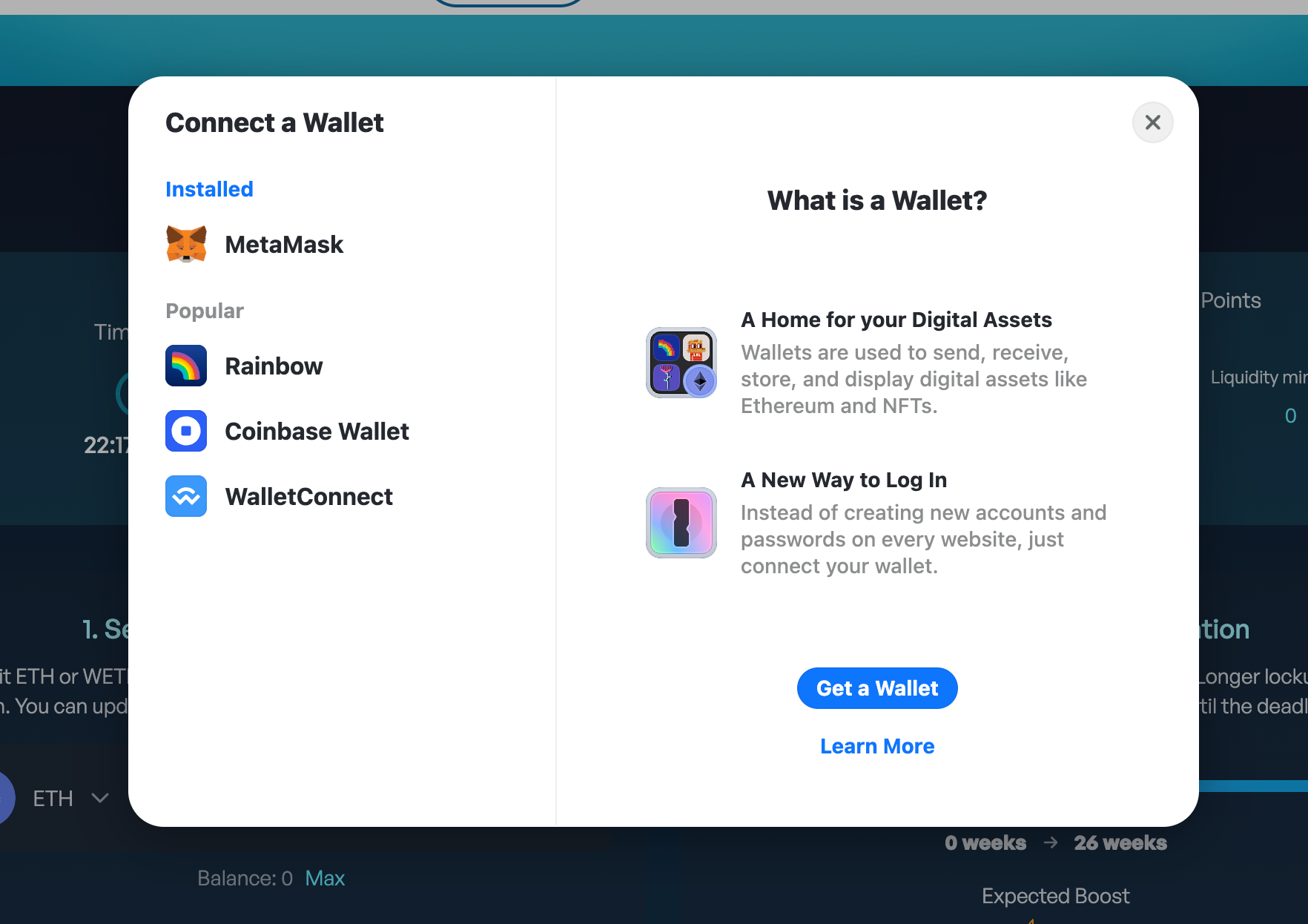Expand the ETH token dropdown chevron
The image size is (1308, 924).
[x=100, y=798]
